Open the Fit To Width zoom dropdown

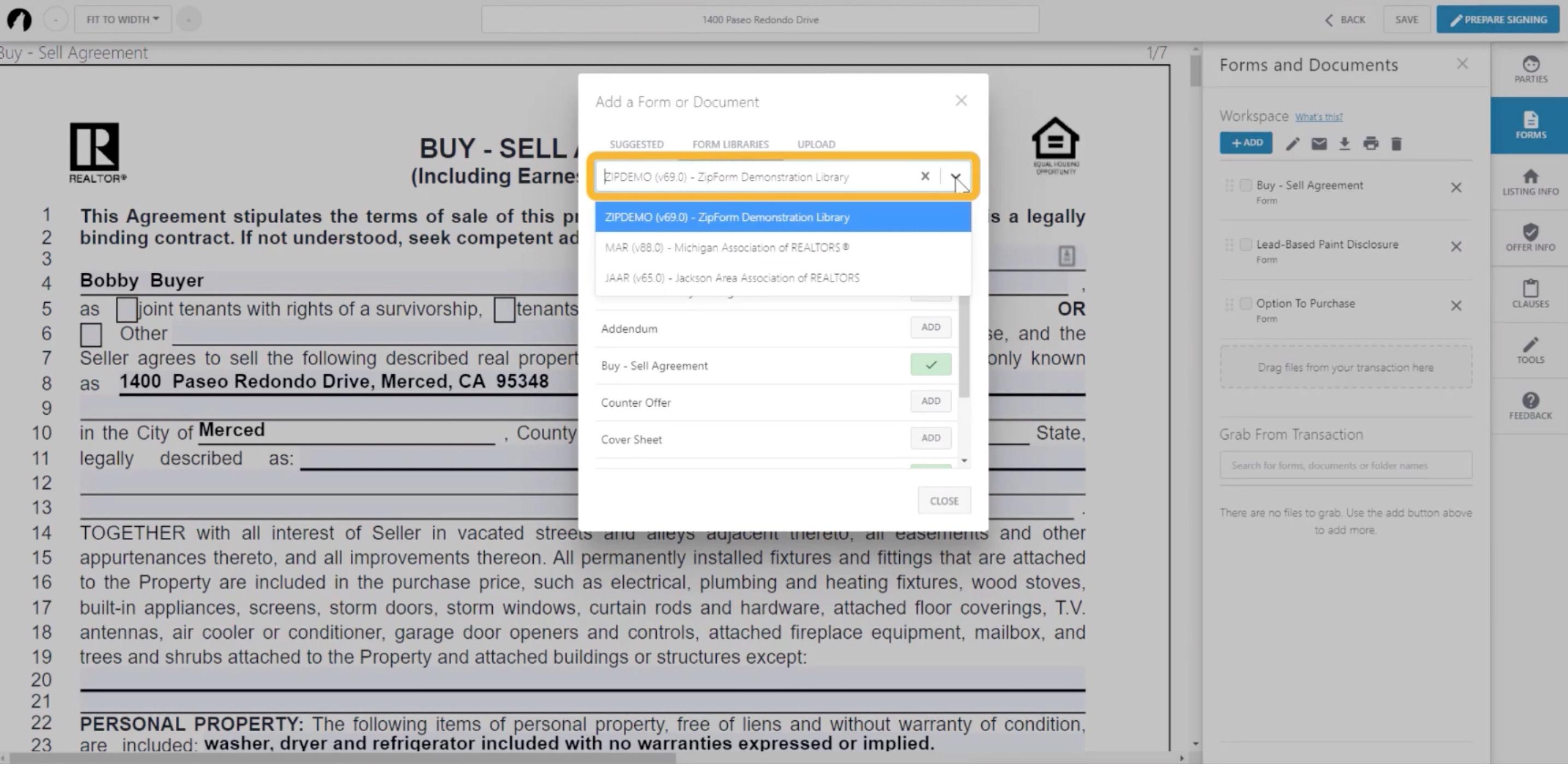pyautogui.click(x=122, y=20)
